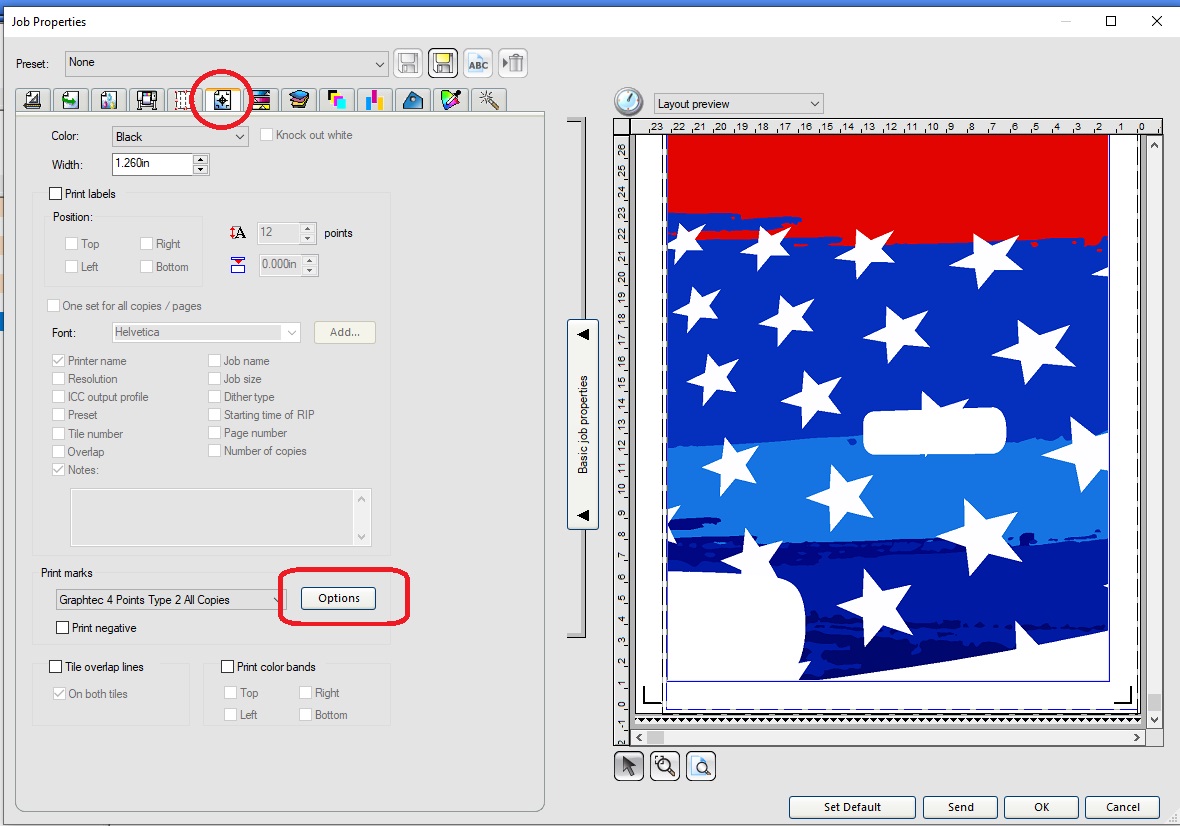
Task: Click the font size text height icon
Action: click(238, 233)
